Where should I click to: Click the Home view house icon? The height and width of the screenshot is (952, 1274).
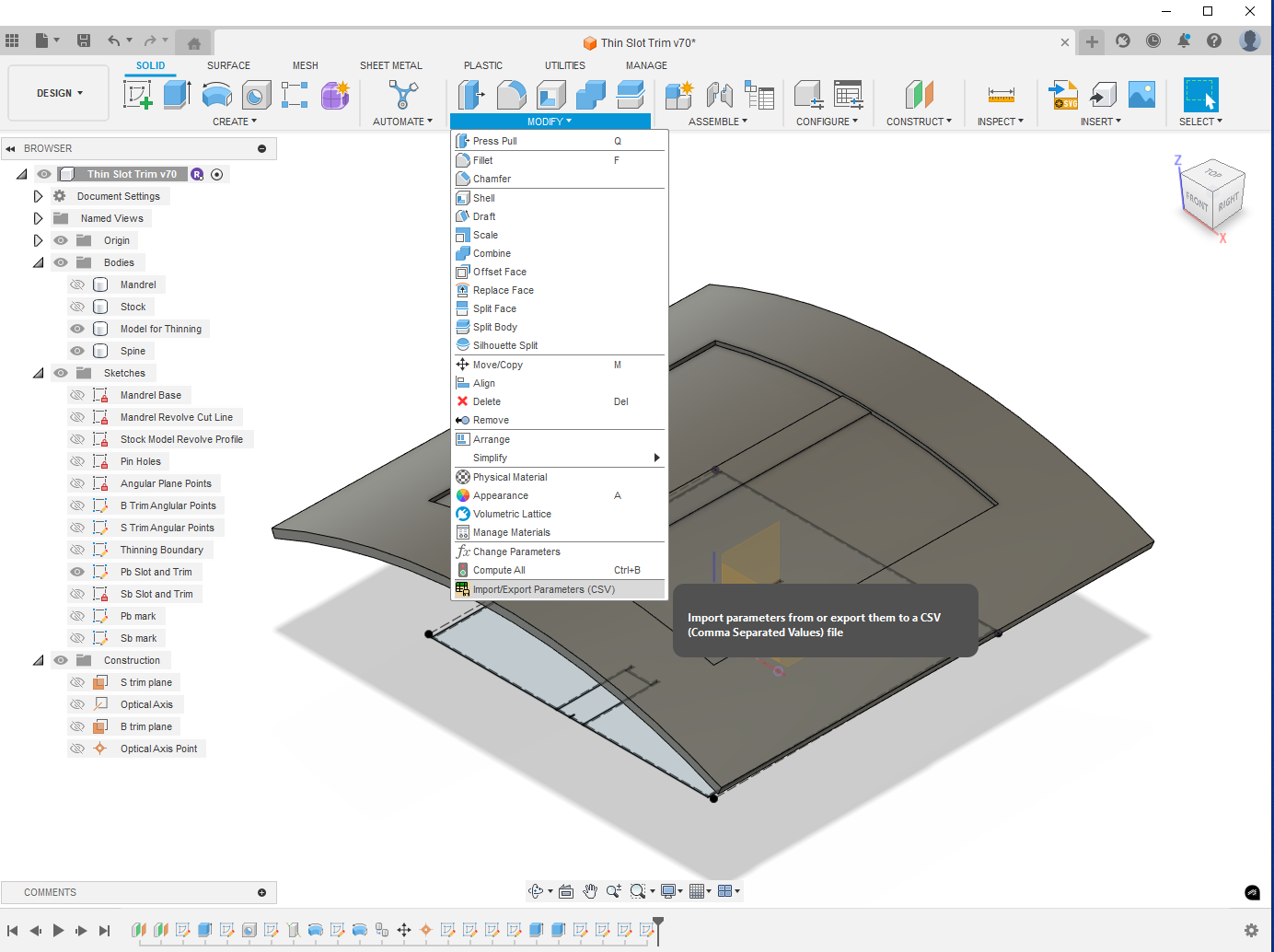(192, 41)
